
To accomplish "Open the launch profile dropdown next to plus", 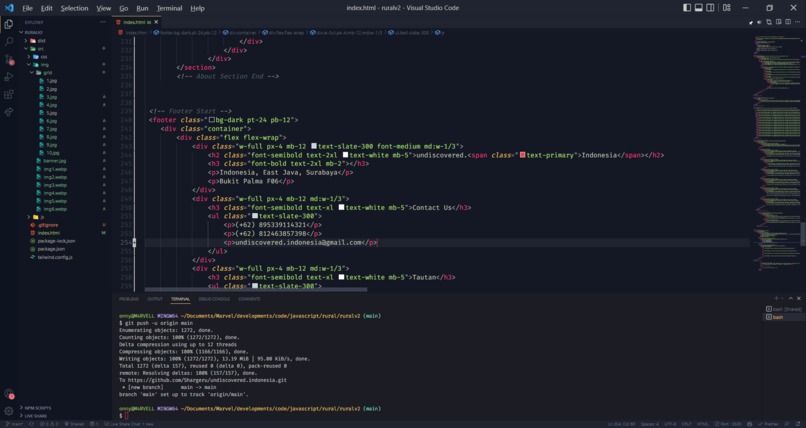I will (x=783, y=299).
